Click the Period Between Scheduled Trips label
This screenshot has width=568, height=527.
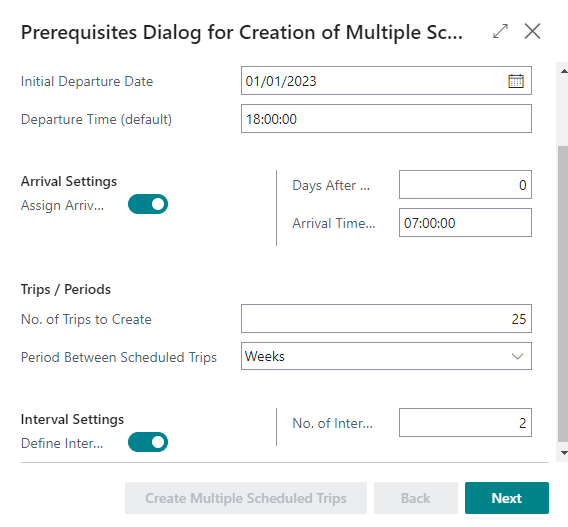(119, 357)
